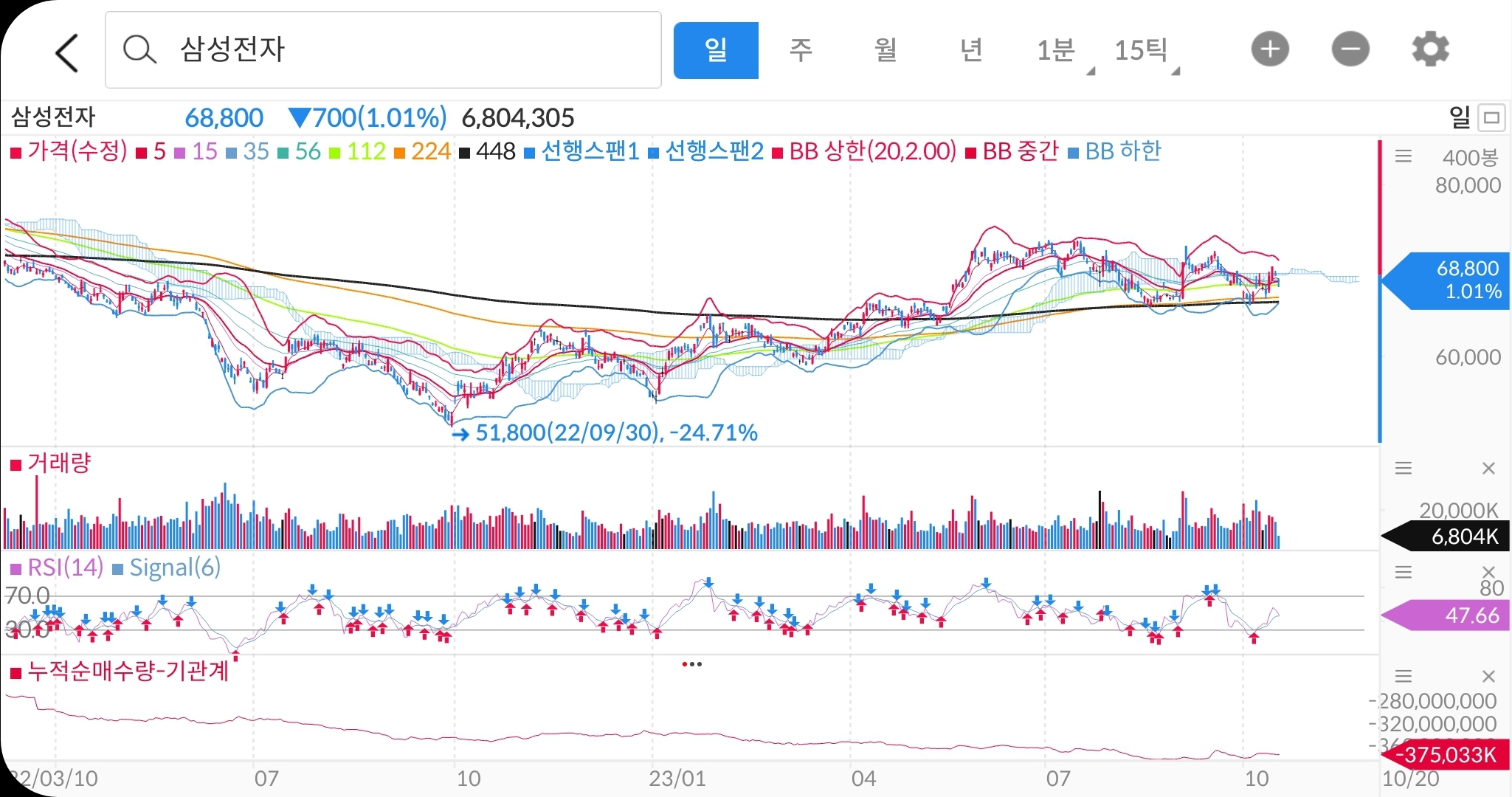The height and width of the screenshot is (797, 1512).
Task: Switch to the 주 (weekly) chart tab
Action: pos(801,50)
